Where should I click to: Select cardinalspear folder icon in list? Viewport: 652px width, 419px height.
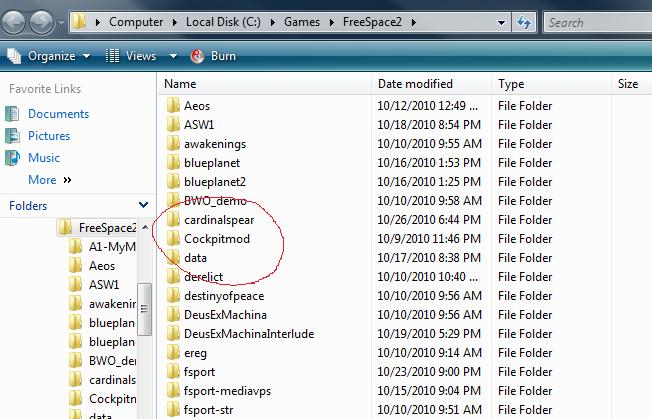[173, 219]
